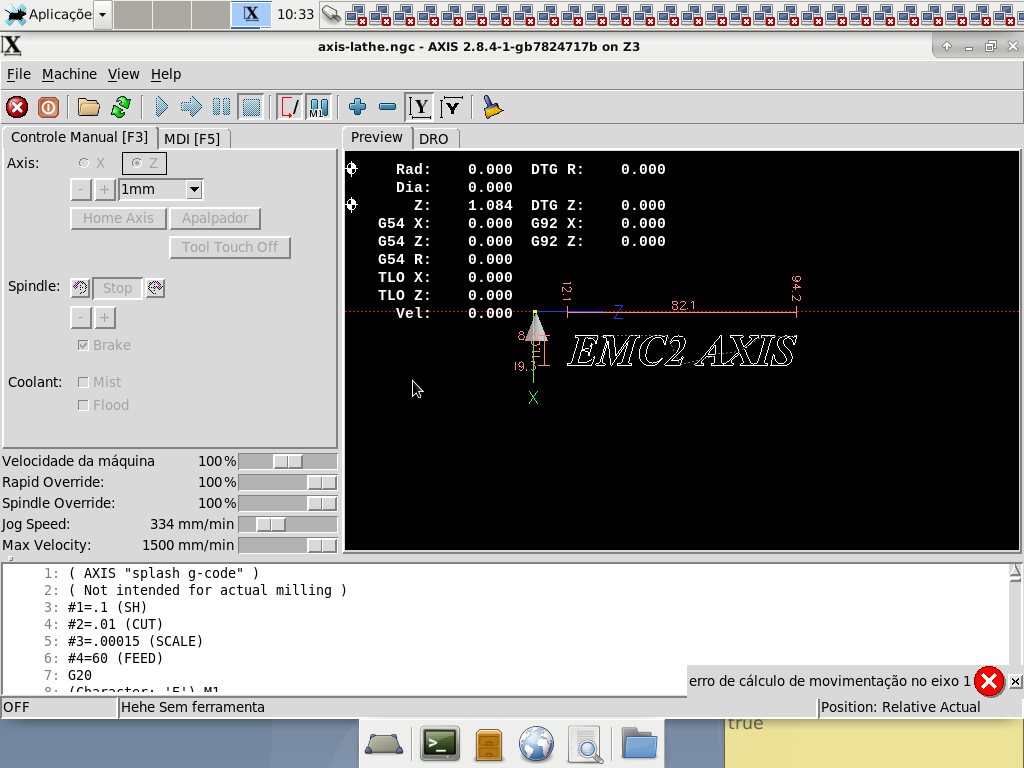This screenshot has width=1024, height=768.
Task: Jog axis negative with minus button
Action: (x=80, y=189)
